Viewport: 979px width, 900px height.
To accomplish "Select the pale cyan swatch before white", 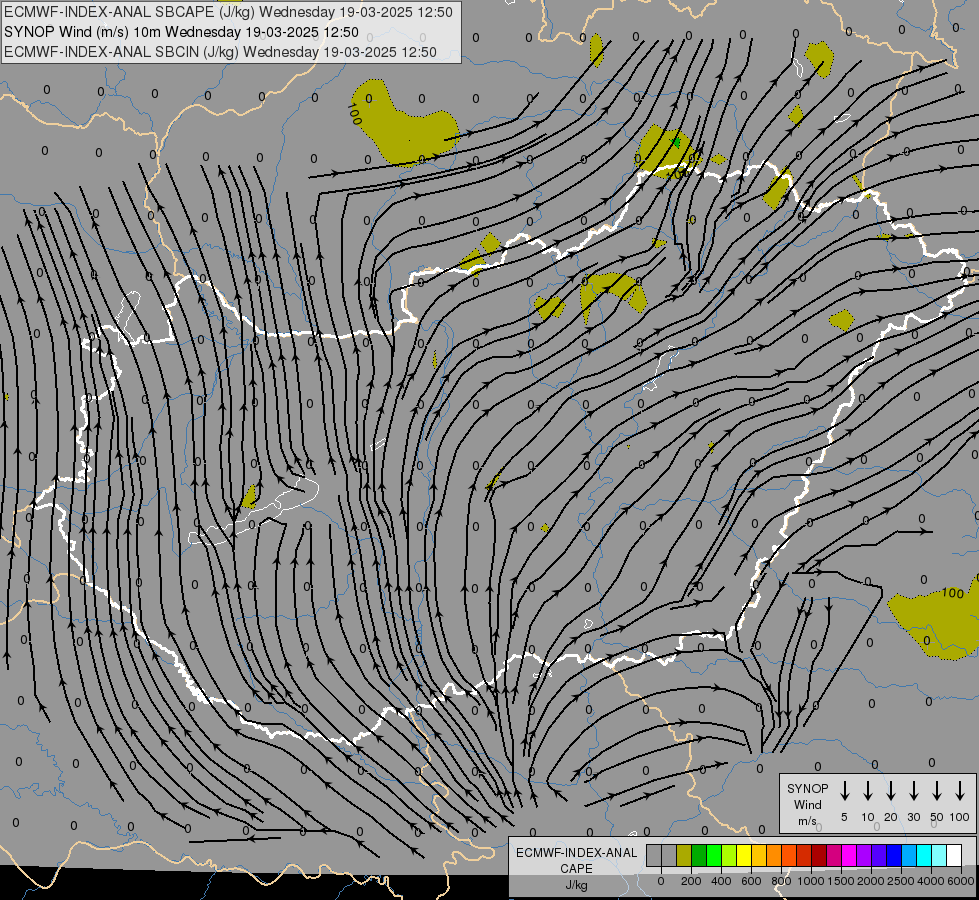I will pyautogui.click(x=938, y=855).
